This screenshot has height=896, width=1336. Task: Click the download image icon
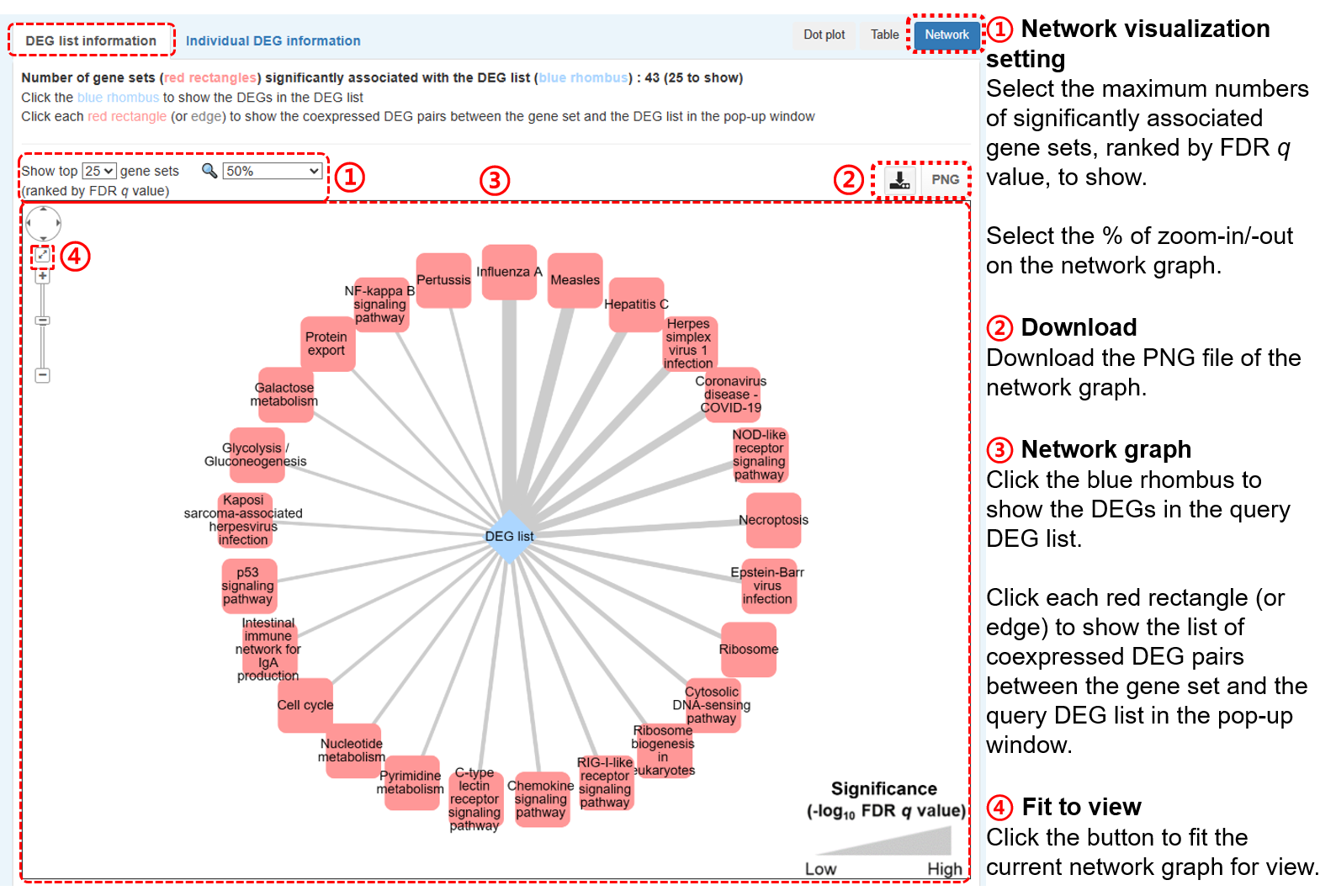[899, 180]
